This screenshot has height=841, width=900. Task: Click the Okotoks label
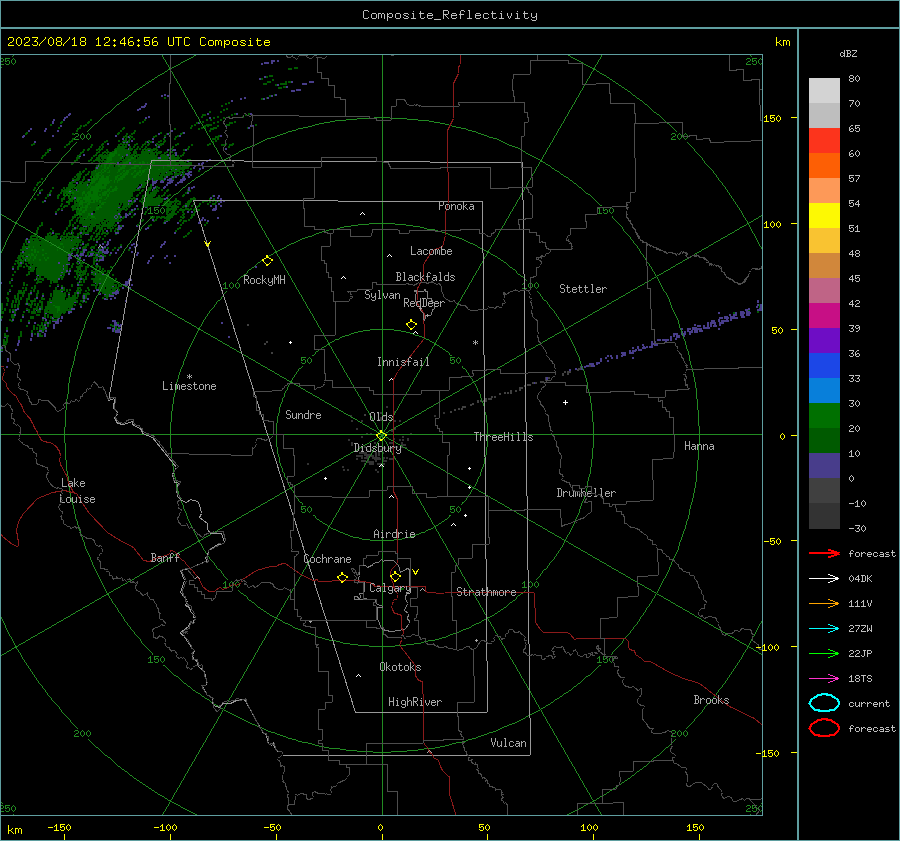[400, 667]
